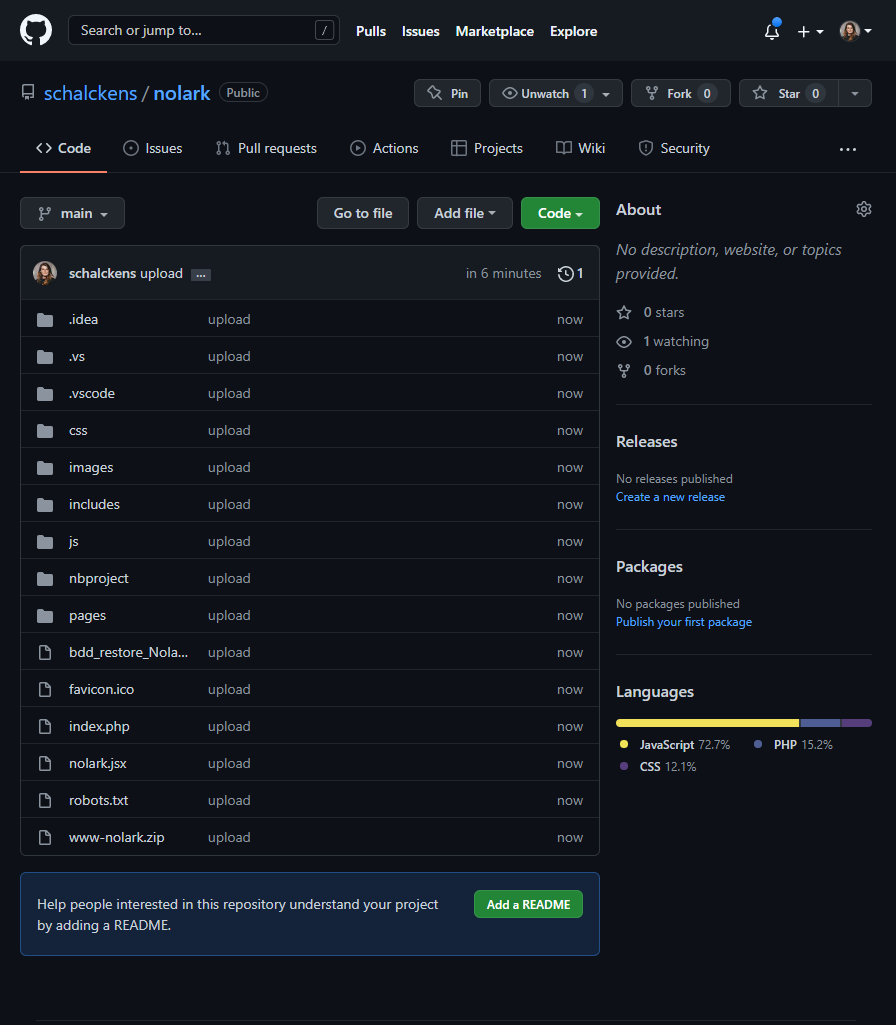Switch to Wiki tab
The image size is (896, 1025).
tap(580, 148)
